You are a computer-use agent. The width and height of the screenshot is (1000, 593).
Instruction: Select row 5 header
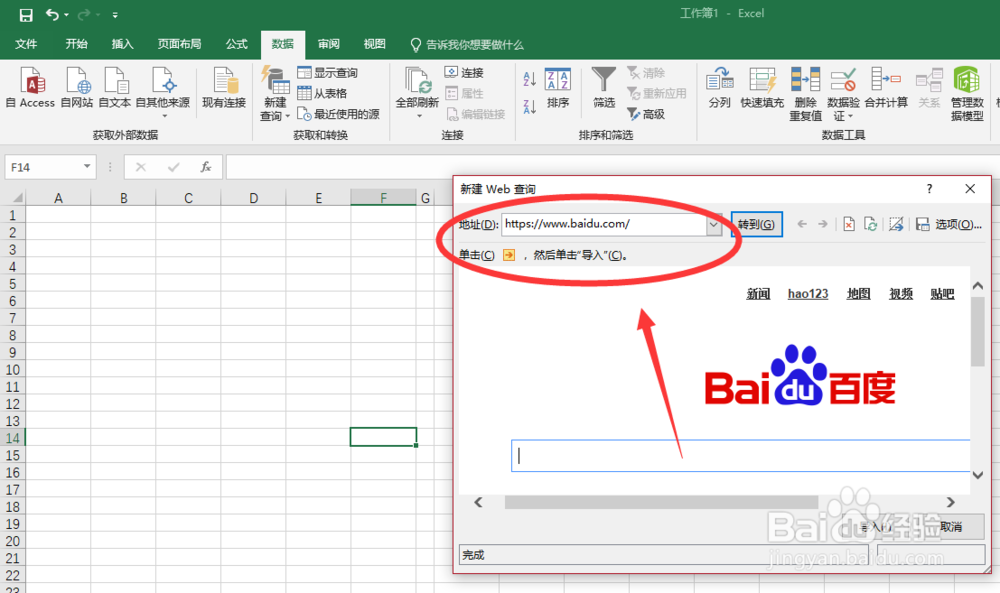click(12, 284)
